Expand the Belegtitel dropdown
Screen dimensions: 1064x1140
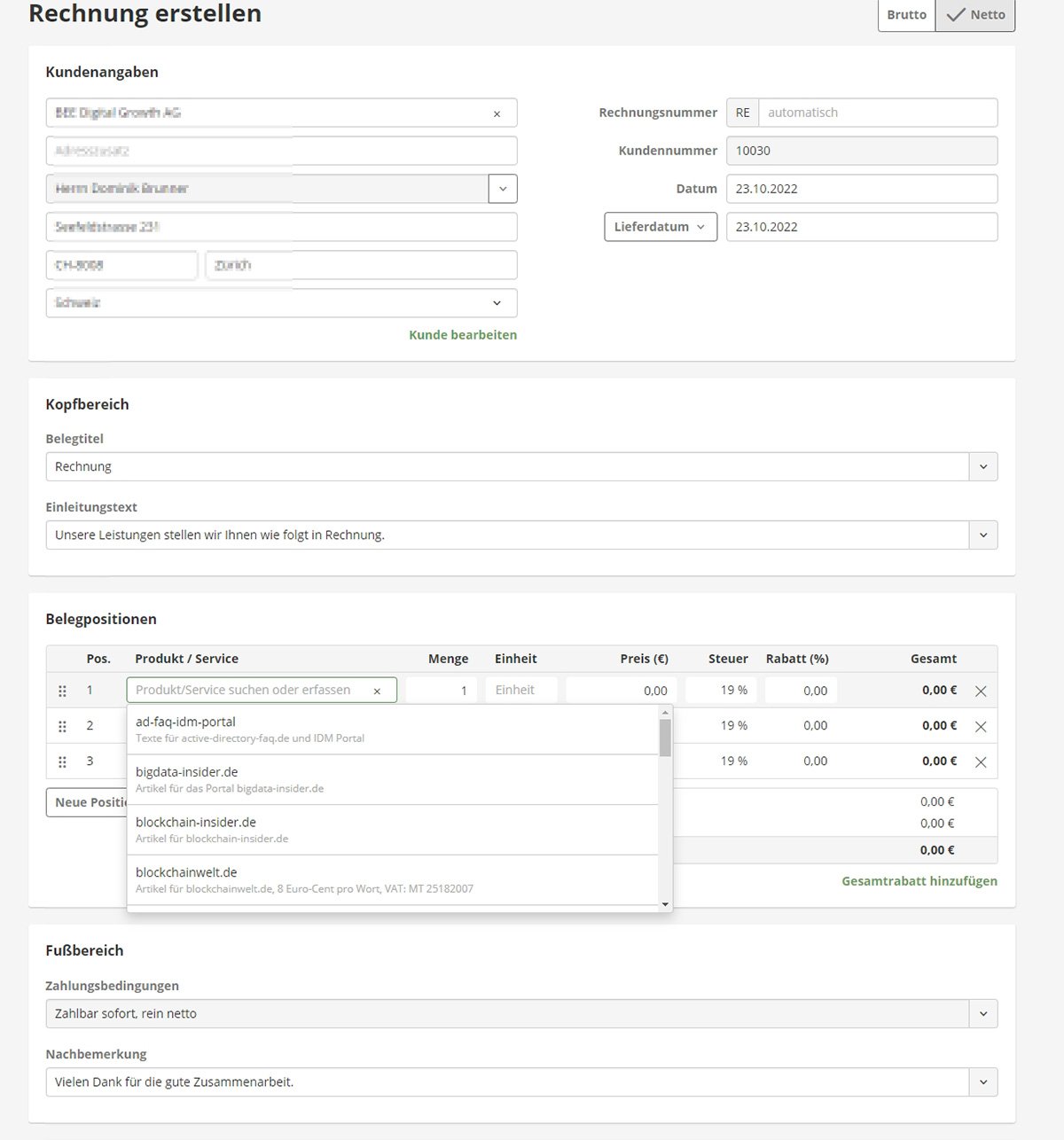pos(982,467)
